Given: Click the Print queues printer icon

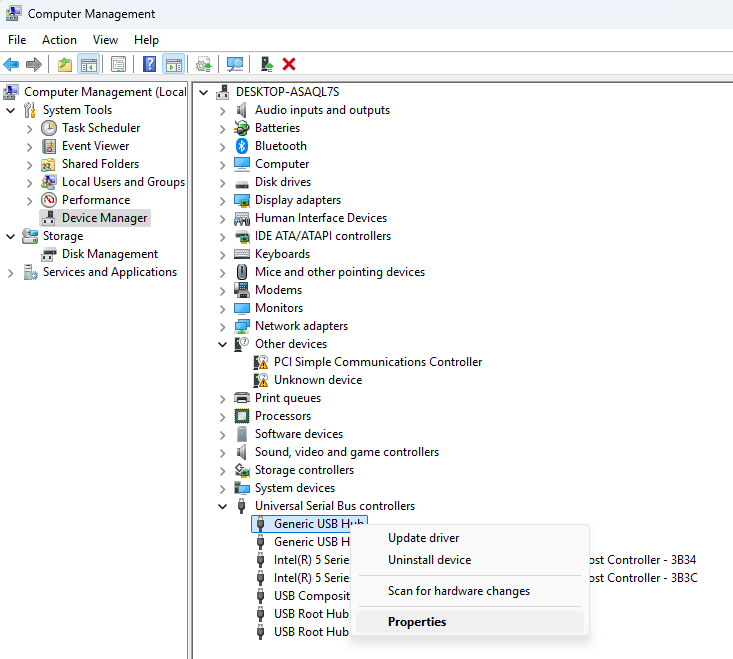Looking at the screenshot, I should 242,398.
